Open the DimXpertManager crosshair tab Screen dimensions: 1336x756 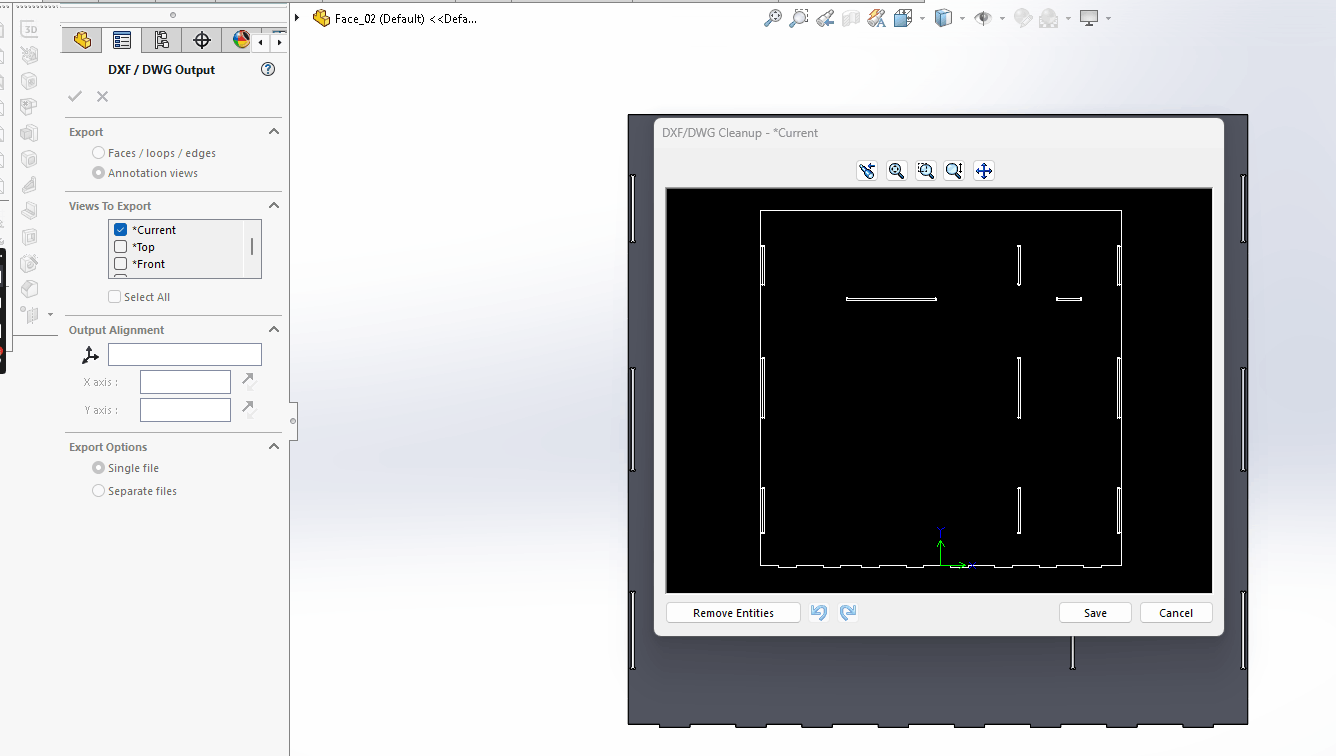pyautogui.click(x=201, y=40)
